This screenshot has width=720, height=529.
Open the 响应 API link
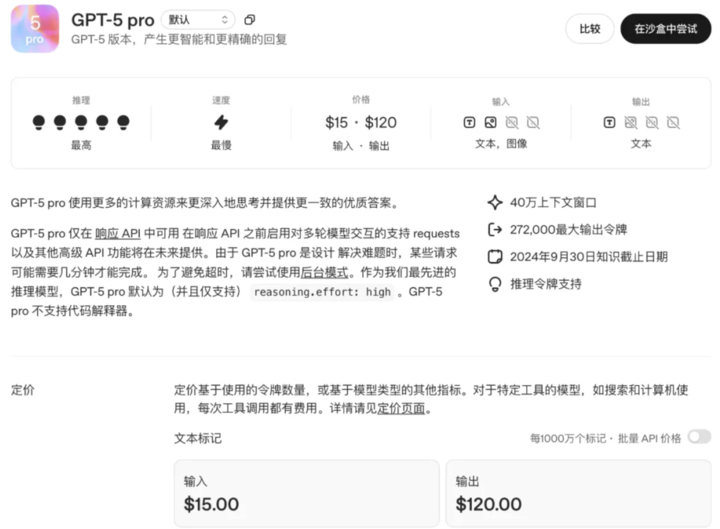117,231
